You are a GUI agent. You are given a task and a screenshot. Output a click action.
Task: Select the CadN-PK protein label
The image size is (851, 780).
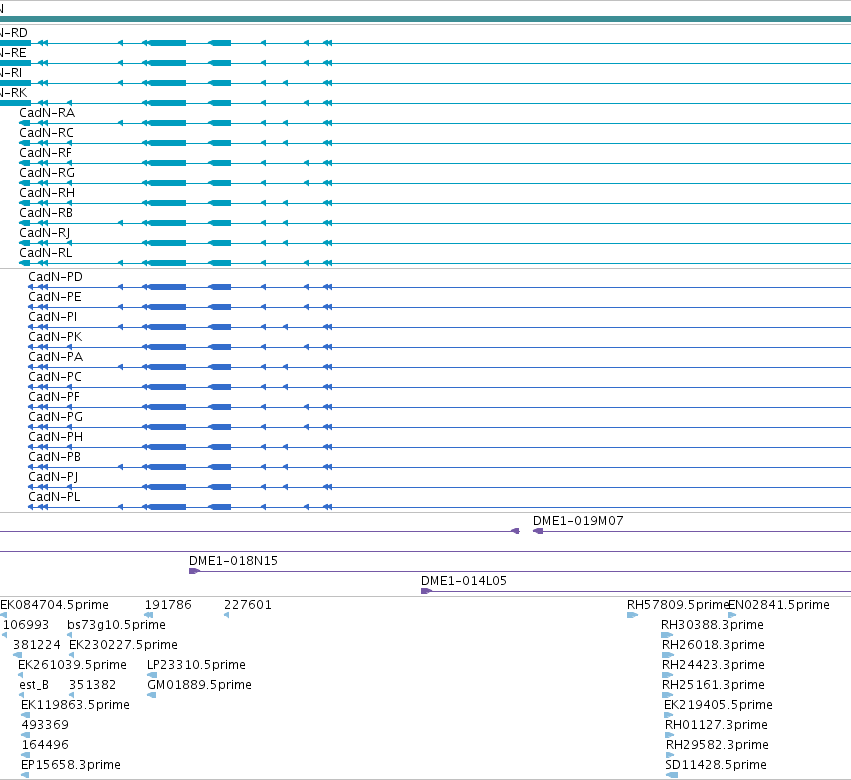[55, 337]
